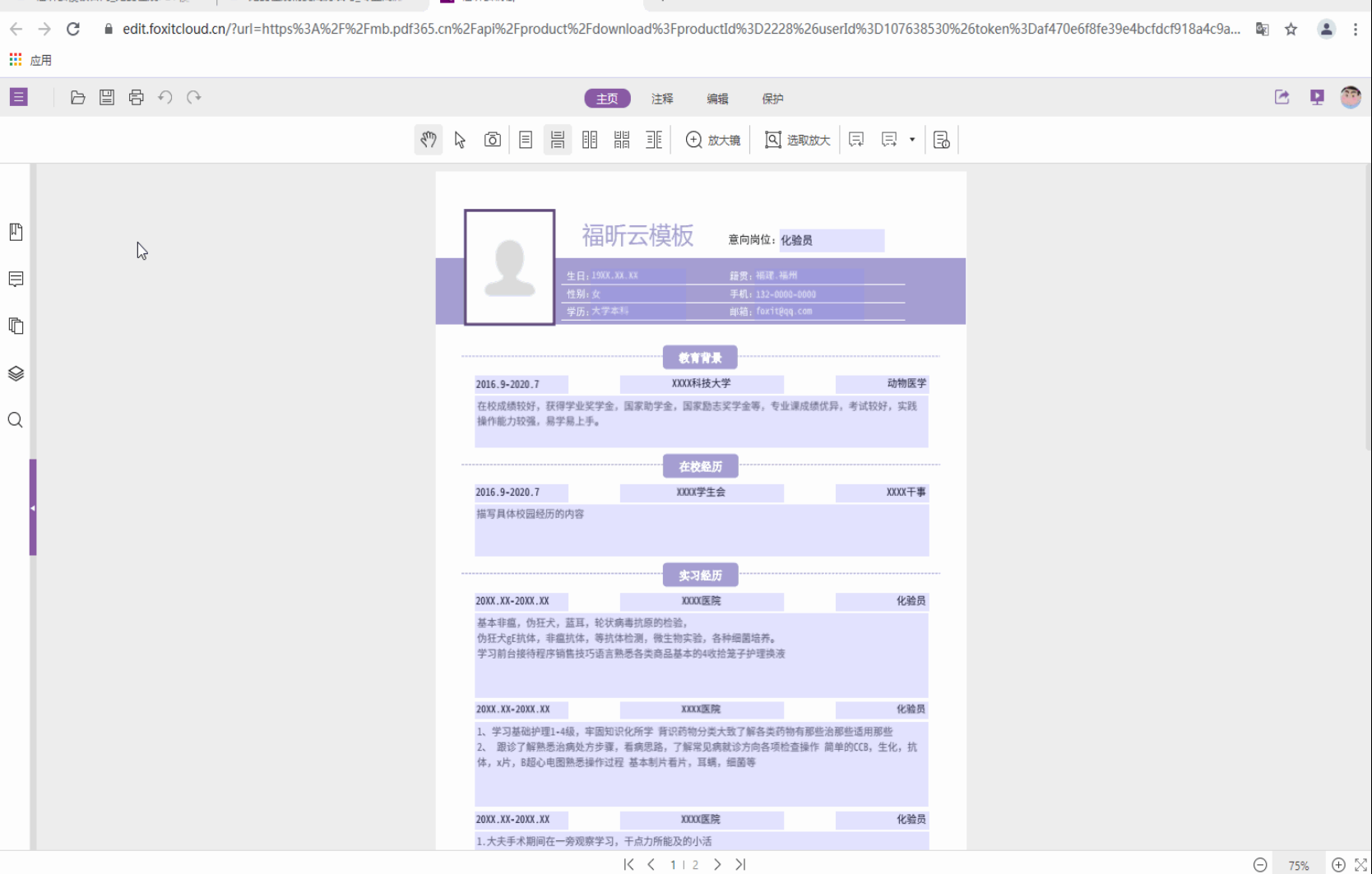The image size is (1372, 874).
Task: Open the Bookmarks panel
Action: point(16,232)
